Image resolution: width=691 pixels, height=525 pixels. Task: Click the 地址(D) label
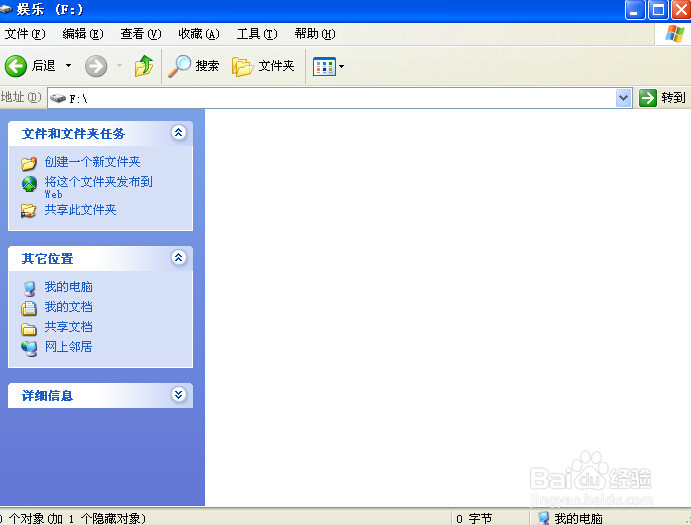pyautogui.click(x=21, y=97)
